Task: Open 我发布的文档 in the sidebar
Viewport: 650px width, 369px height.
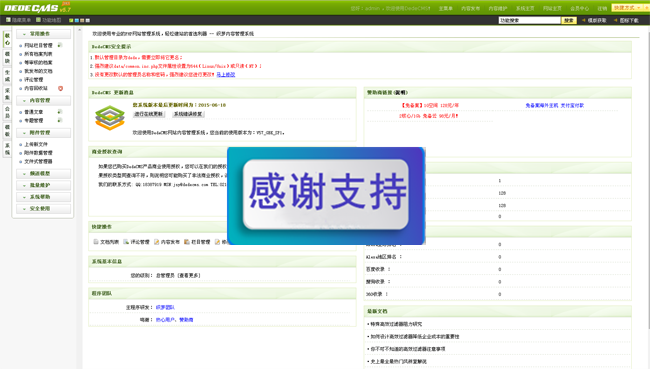Action: point(38,71)
